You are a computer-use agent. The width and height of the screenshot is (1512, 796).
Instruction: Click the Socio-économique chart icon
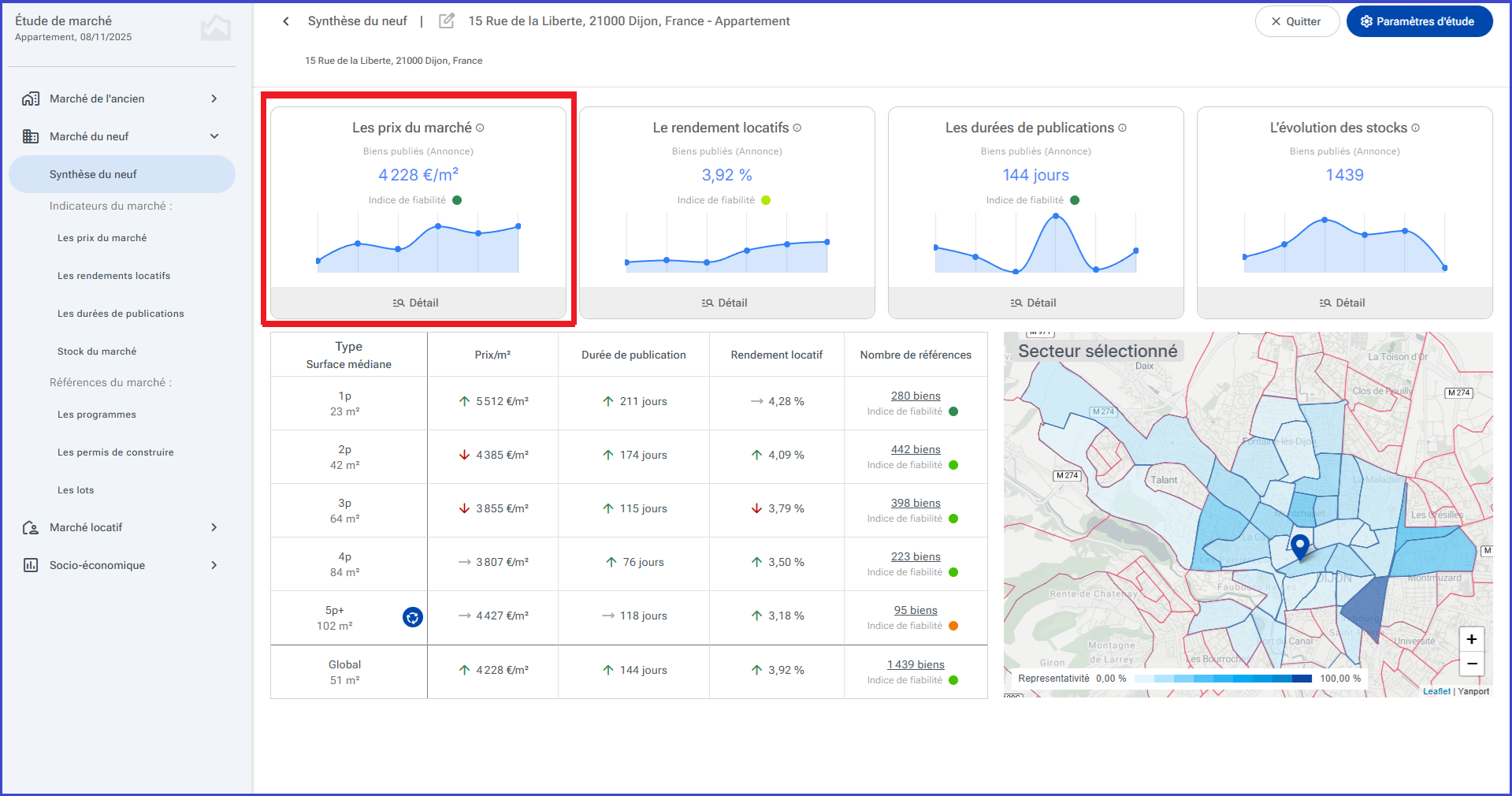[31, 565]
